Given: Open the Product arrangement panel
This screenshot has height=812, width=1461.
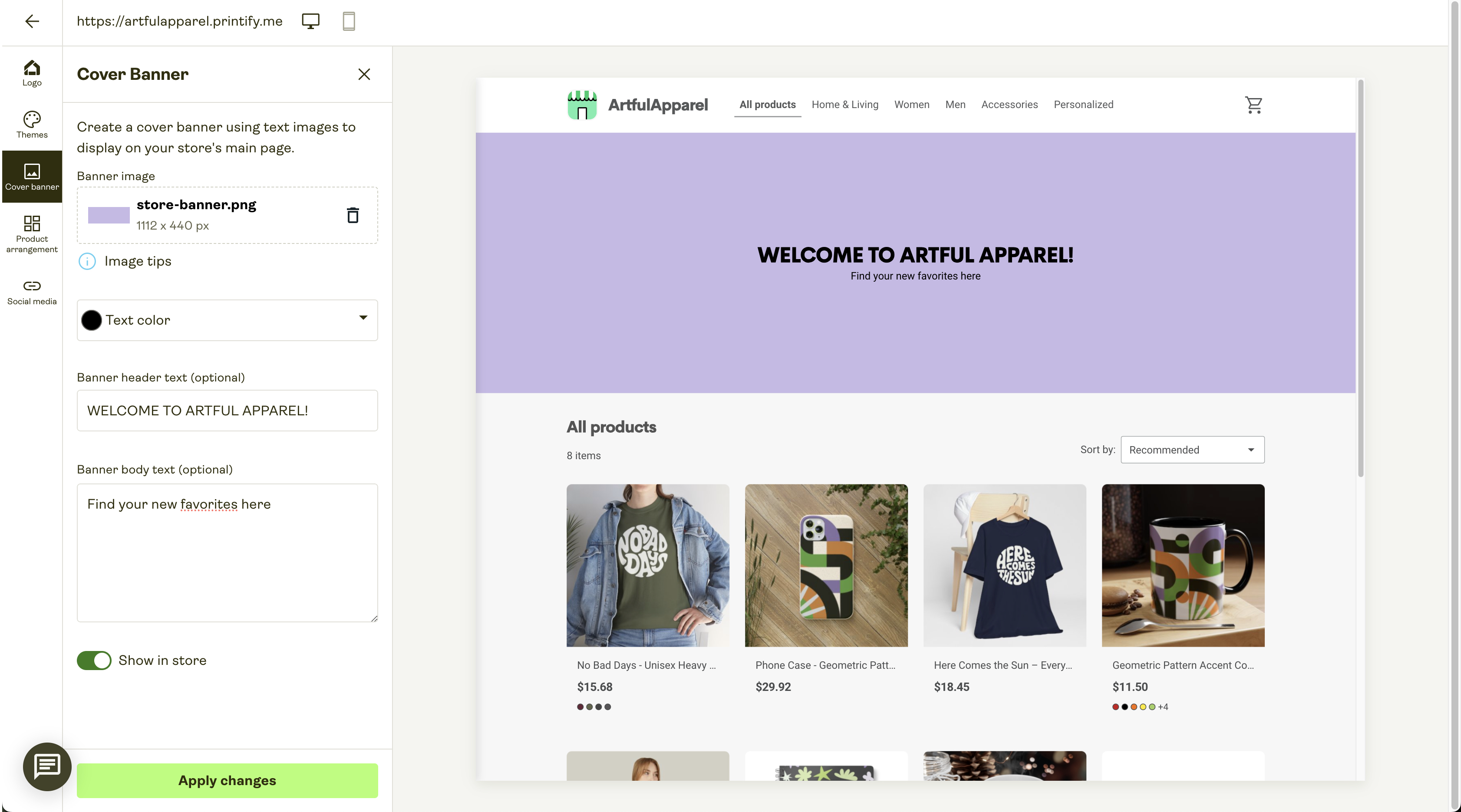Looking at the screenshot, I should (32, 233).
